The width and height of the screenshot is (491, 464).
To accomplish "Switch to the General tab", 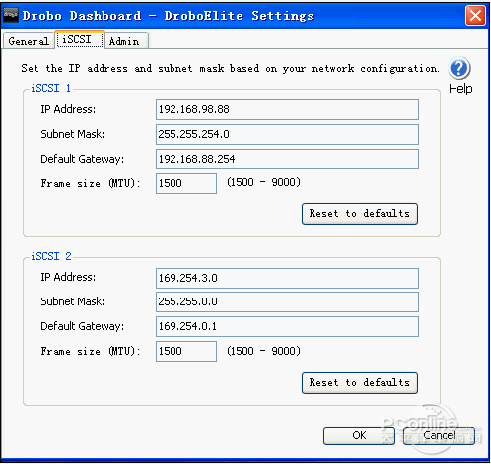I will point(29,41).
